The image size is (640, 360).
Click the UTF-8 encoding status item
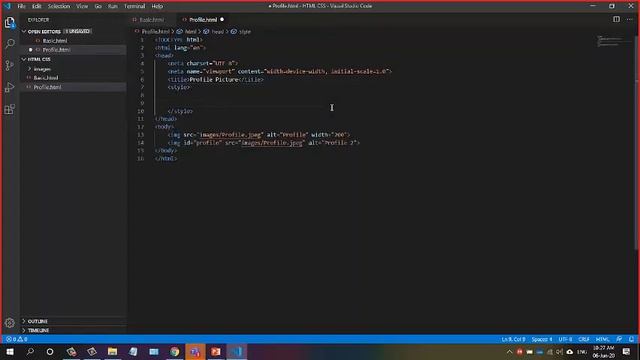(565, 339)
